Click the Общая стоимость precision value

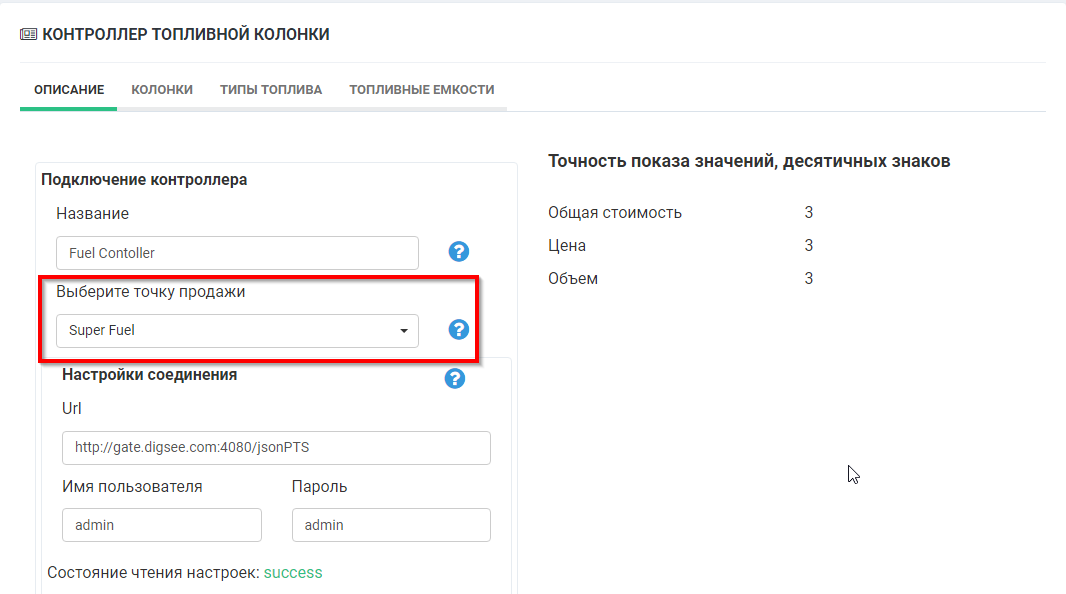808,212
